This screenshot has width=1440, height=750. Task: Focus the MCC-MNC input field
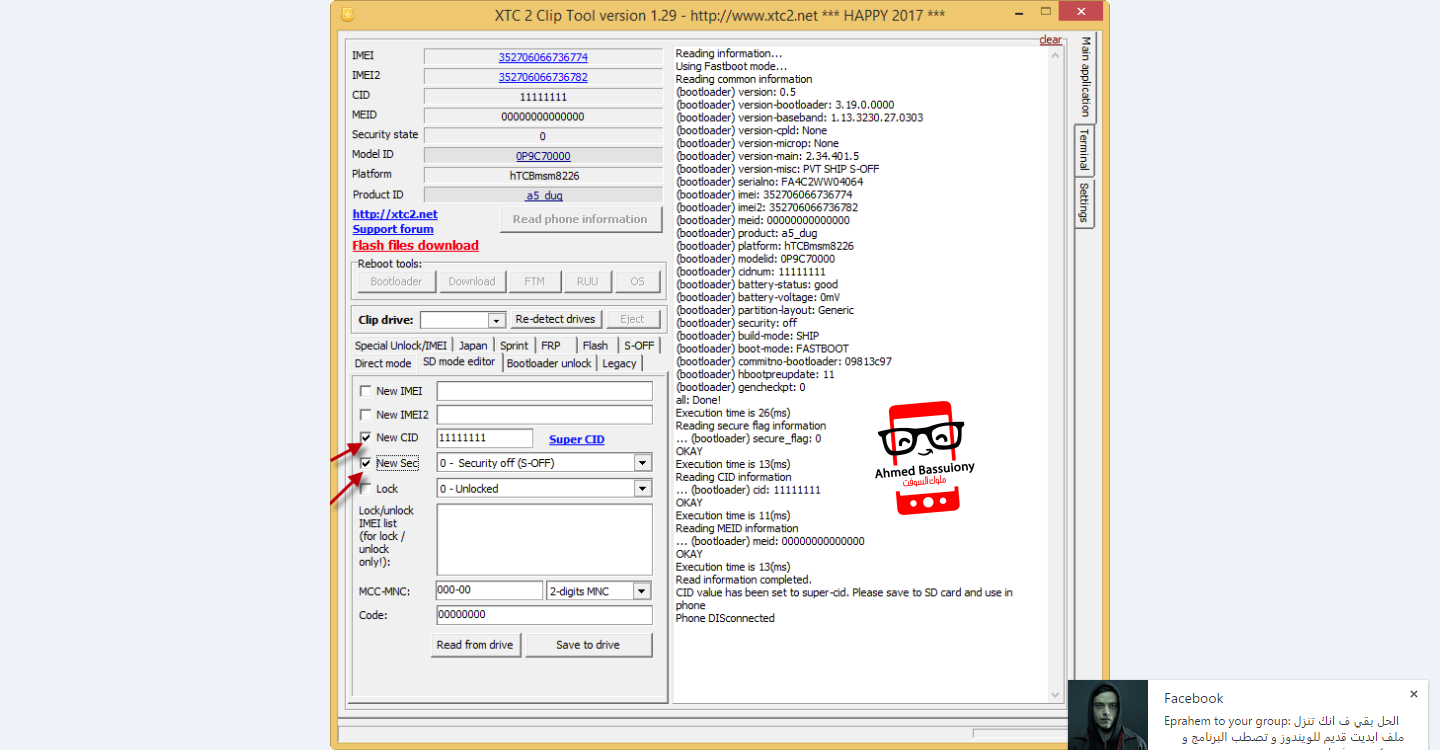click(x=490, y=591)
